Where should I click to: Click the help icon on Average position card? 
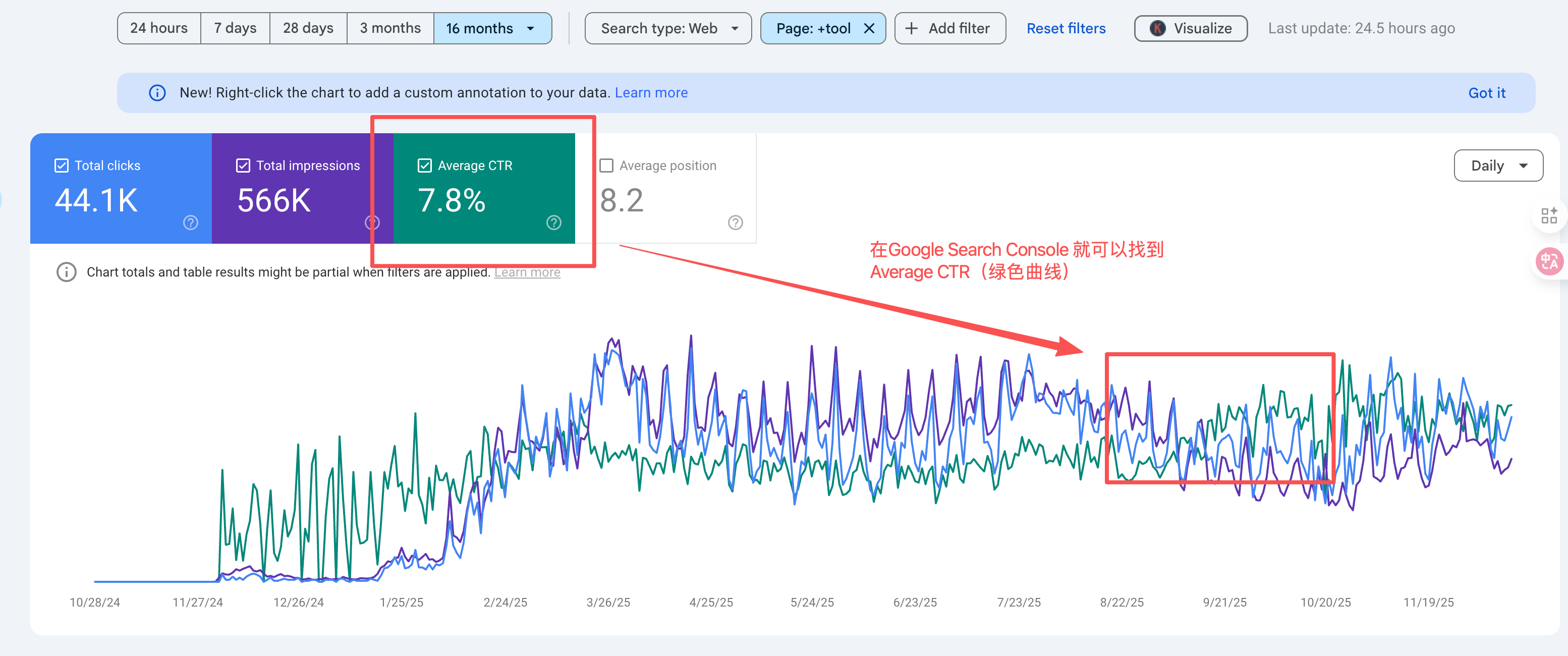pyautogui.click(x=735, y=223)
